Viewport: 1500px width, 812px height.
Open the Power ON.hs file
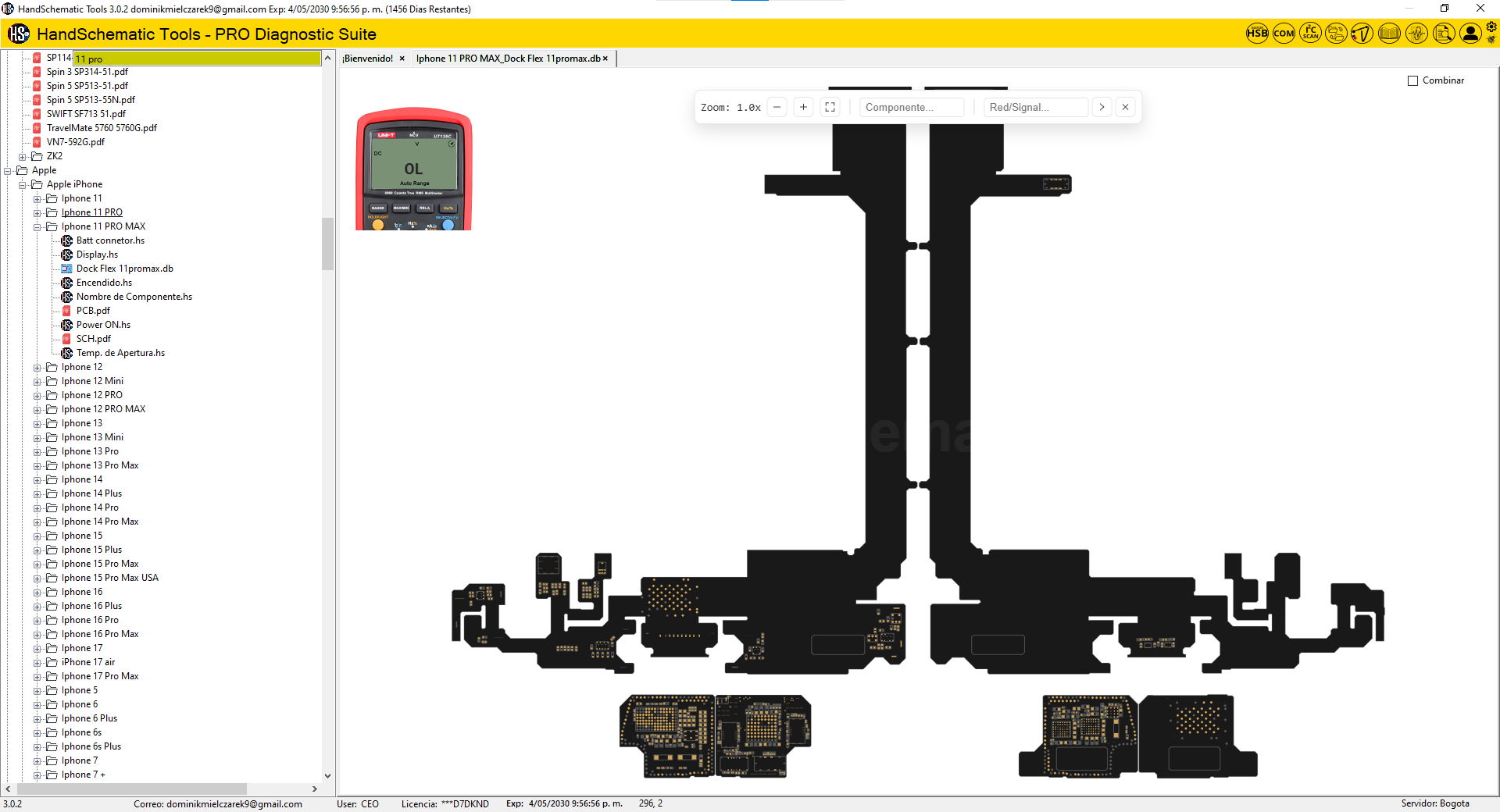pyautogui.click(x=103, y=325)
